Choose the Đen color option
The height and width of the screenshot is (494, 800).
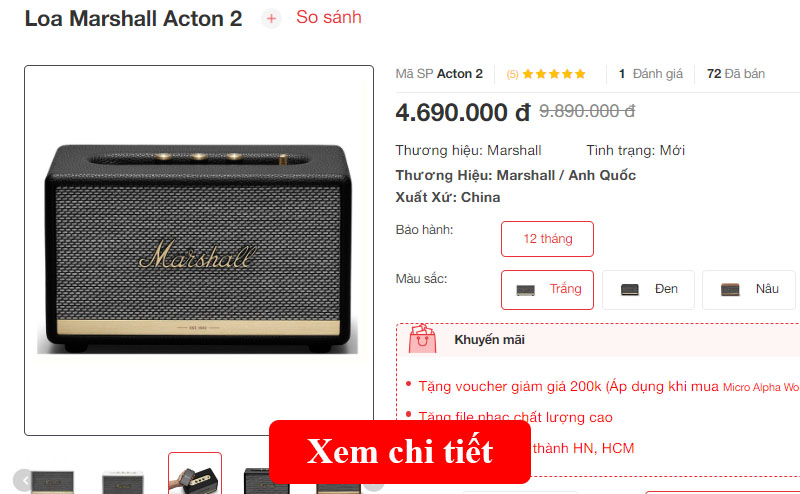[x=648, y=290]
